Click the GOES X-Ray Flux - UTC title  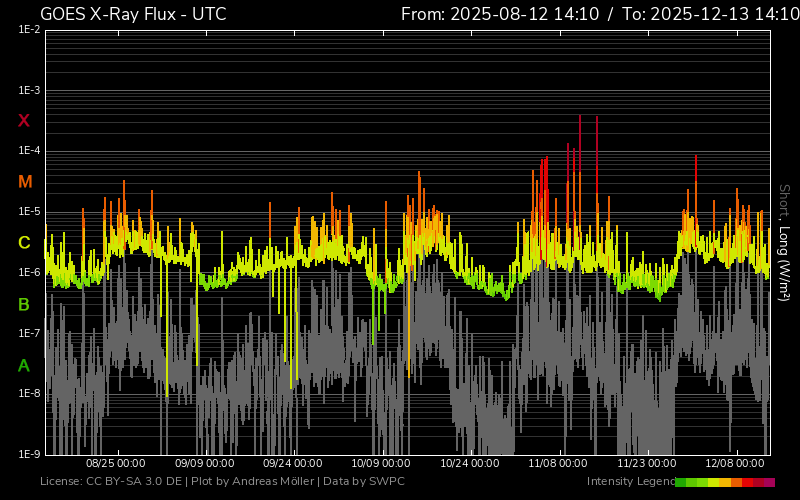[x=133, y=14]
